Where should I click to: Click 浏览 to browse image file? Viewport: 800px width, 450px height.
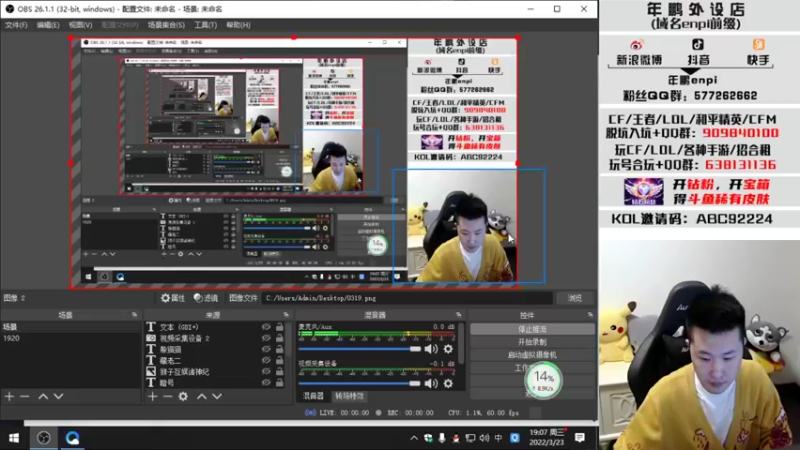point(575,298)
